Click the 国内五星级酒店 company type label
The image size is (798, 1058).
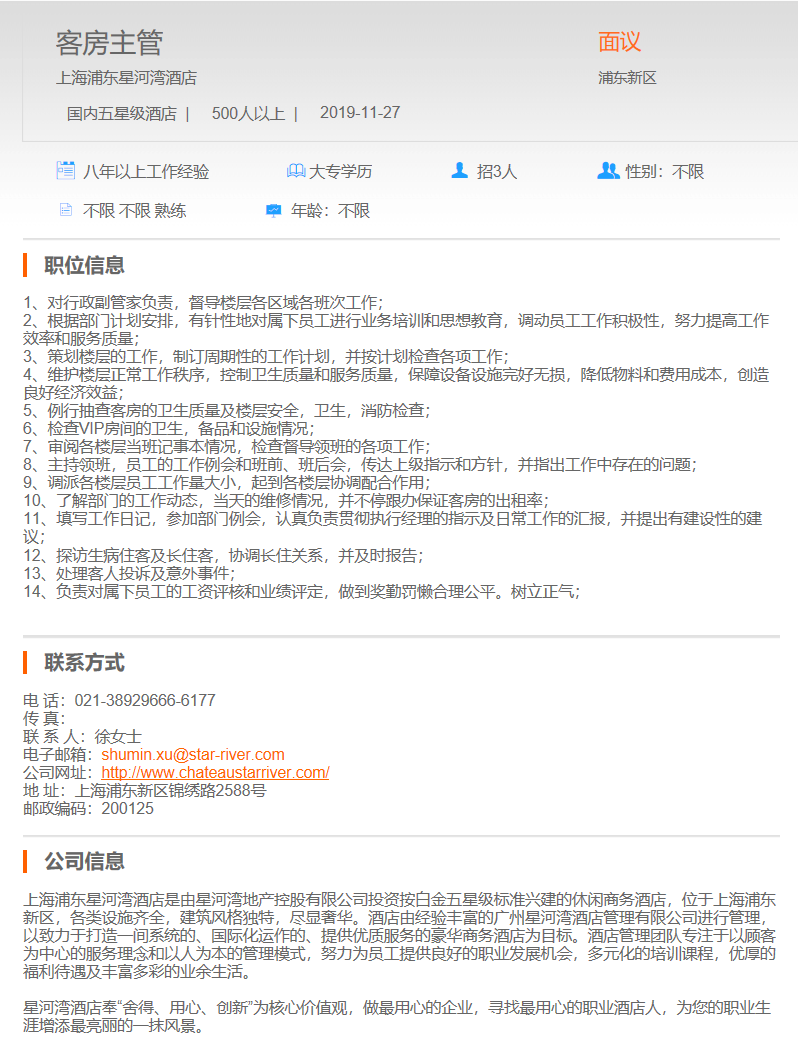(x=121, y=113)
